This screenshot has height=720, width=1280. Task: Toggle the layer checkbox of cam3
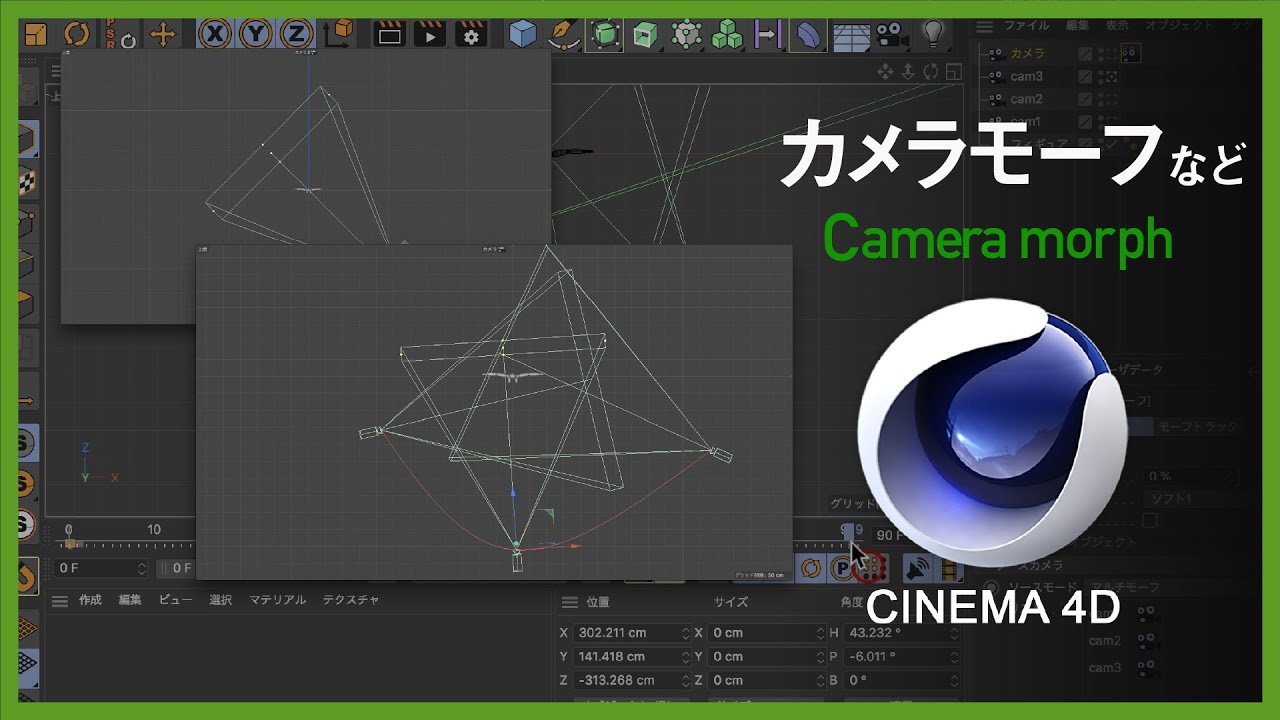(1085, 76)
